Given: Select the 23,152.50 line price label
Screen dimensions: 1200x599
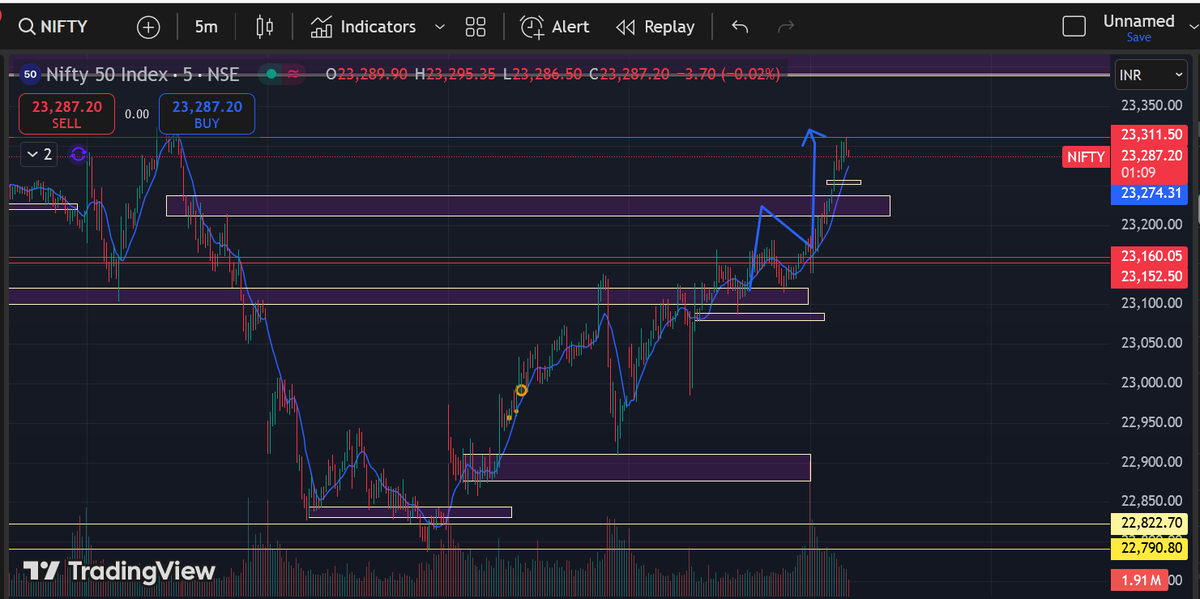Looking at the screenshot, I should point(1151,276).
